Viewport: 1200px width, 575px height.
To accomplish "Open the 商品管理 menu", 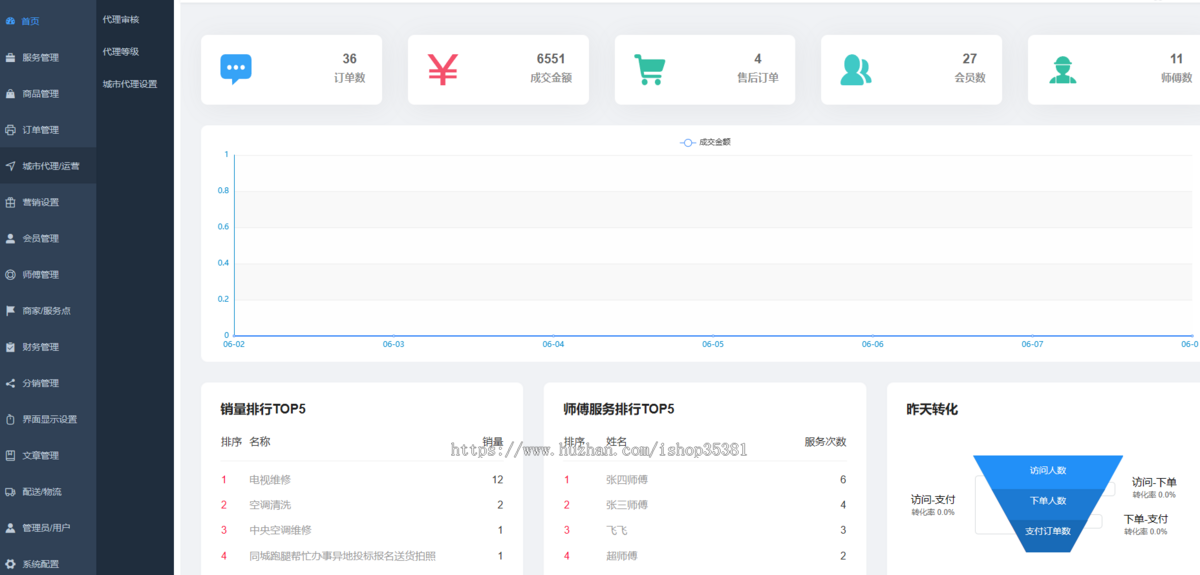I will pyautogui.click(x=48, y=93).
